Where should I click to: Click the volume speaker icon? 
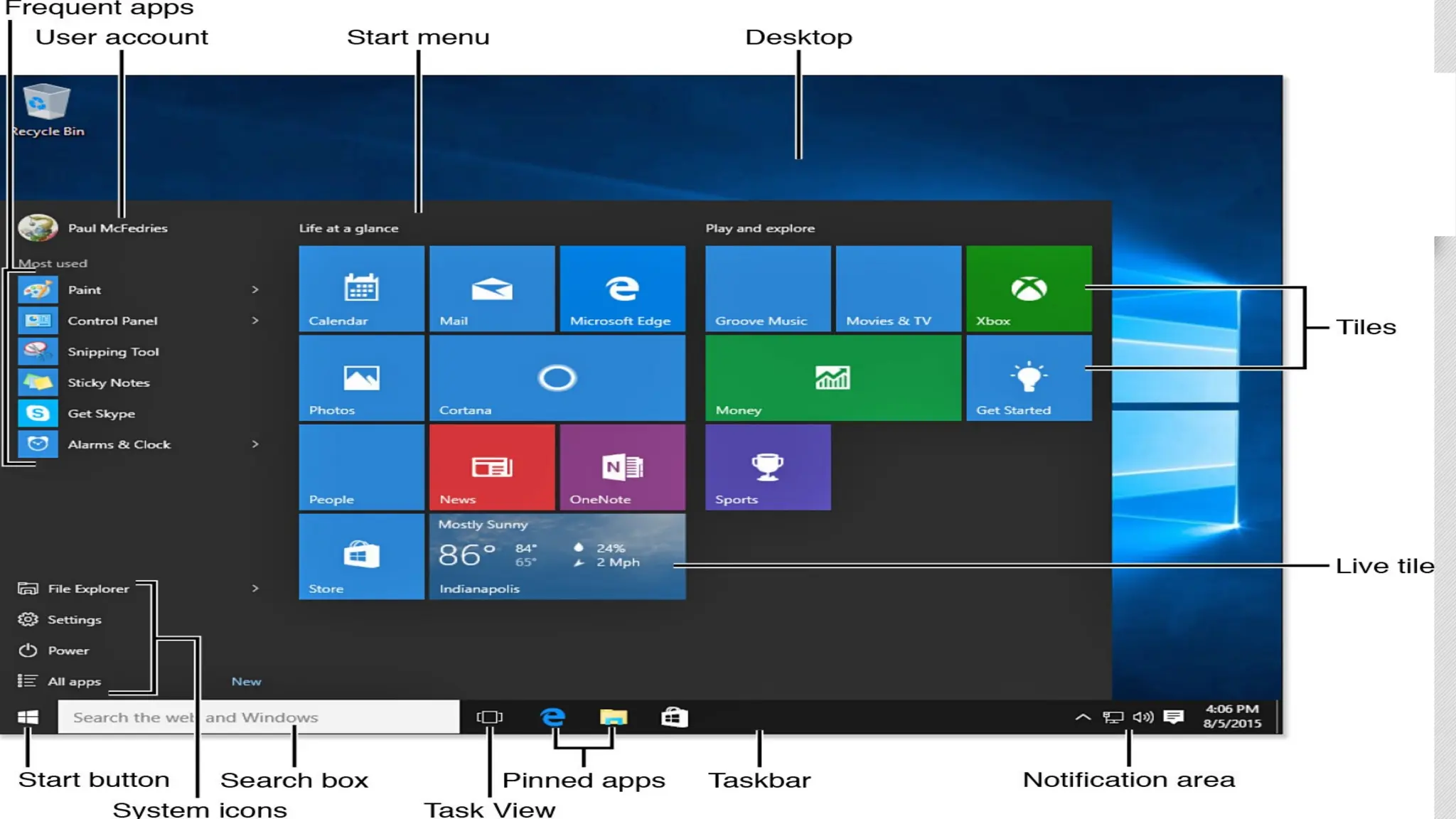pyautogui.click(x=1143, y=717)
